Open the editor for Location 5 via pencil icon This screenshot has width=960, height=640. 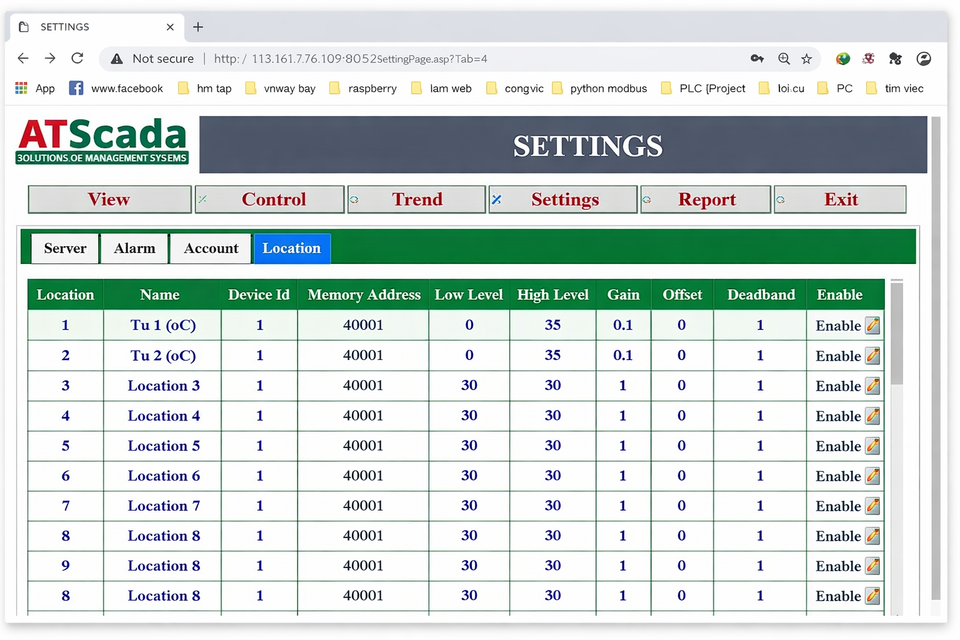tap(872, 445)
